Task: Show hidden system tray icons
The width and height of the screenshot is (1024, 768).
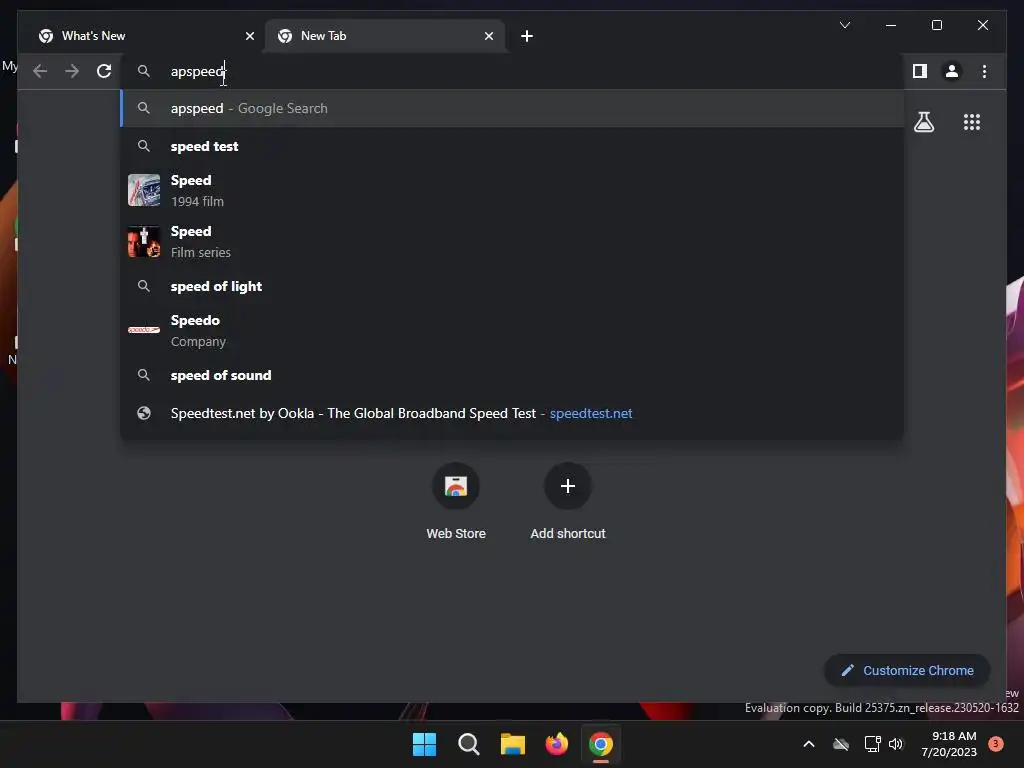Action: [808, 744]
